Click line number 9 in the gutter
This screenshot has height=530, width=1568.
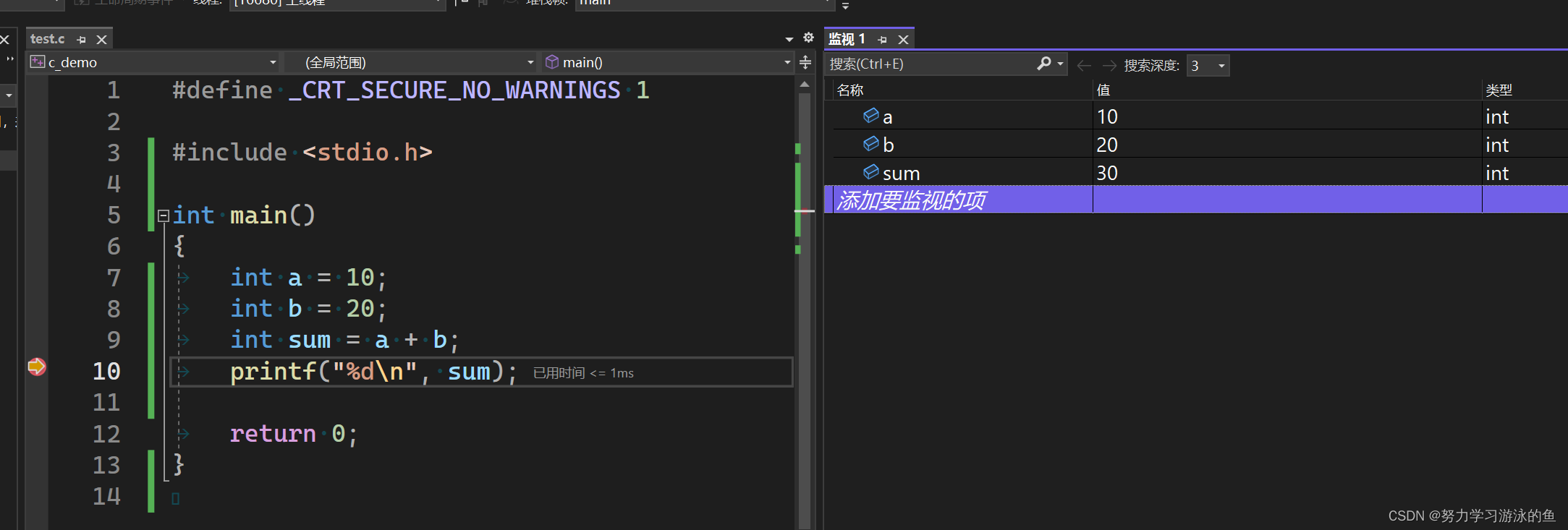click(x=114, y=340)
